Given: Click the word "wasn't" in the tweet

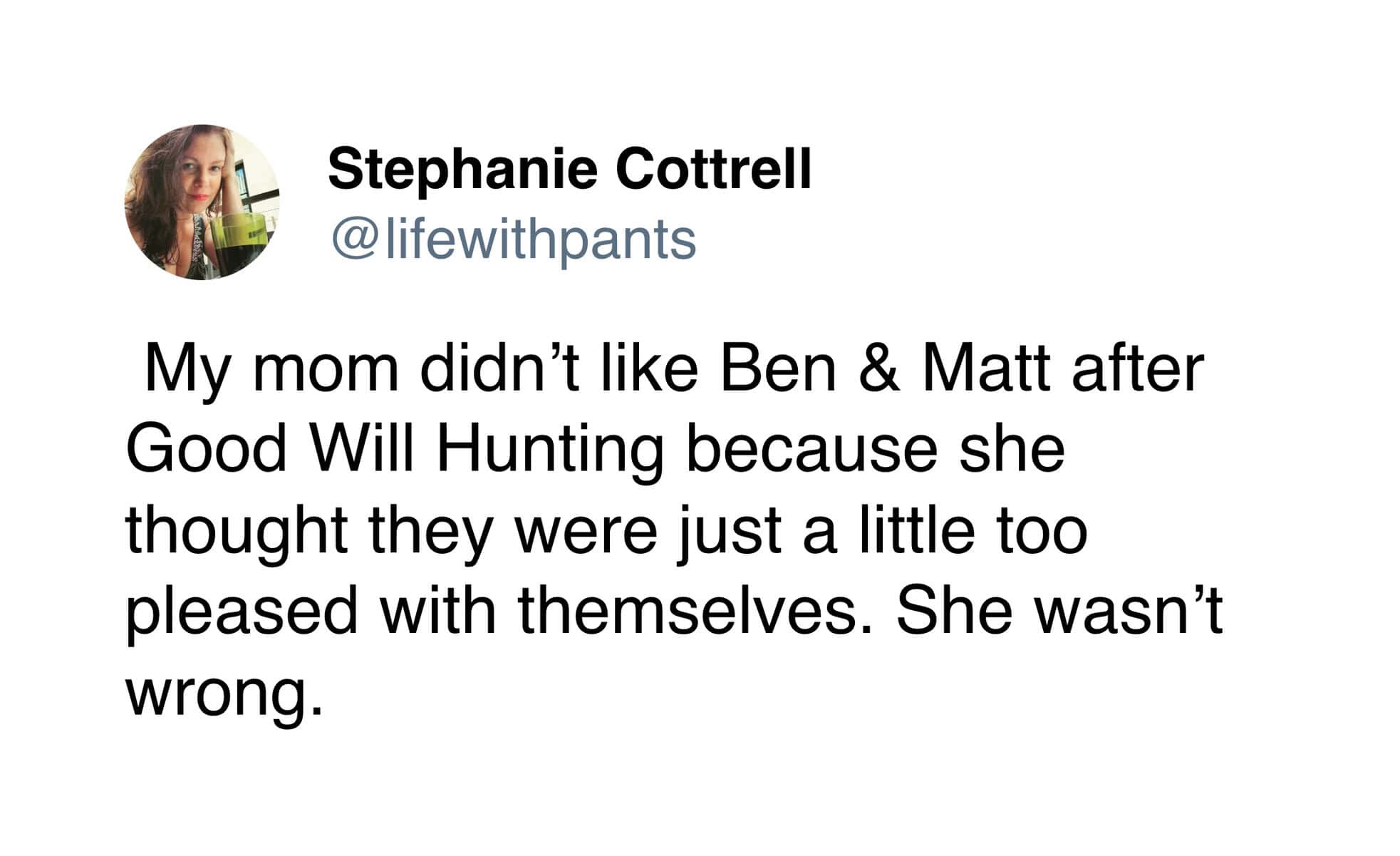Looking at the screenshot, I should tap(1129, 612).
